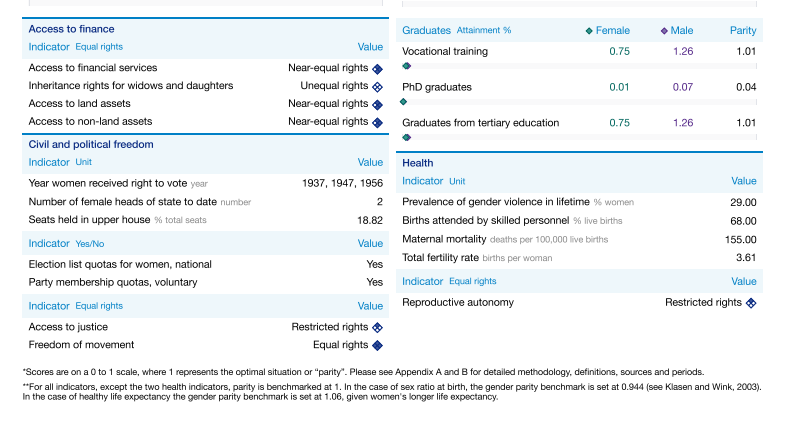Click the diamond icon beside Access to financial services

point(377,68)
